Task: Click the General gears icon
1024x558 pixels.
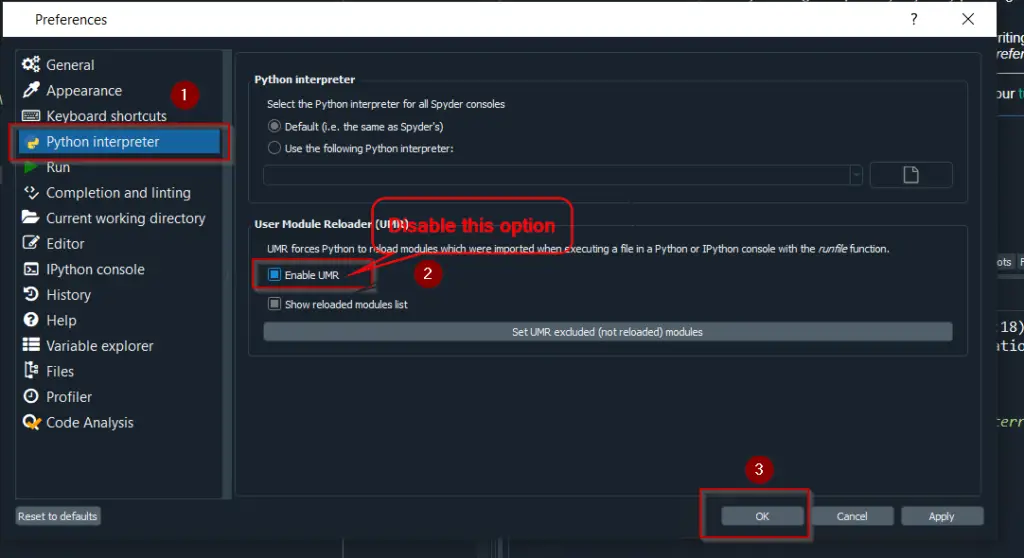Action: point(31,64)
